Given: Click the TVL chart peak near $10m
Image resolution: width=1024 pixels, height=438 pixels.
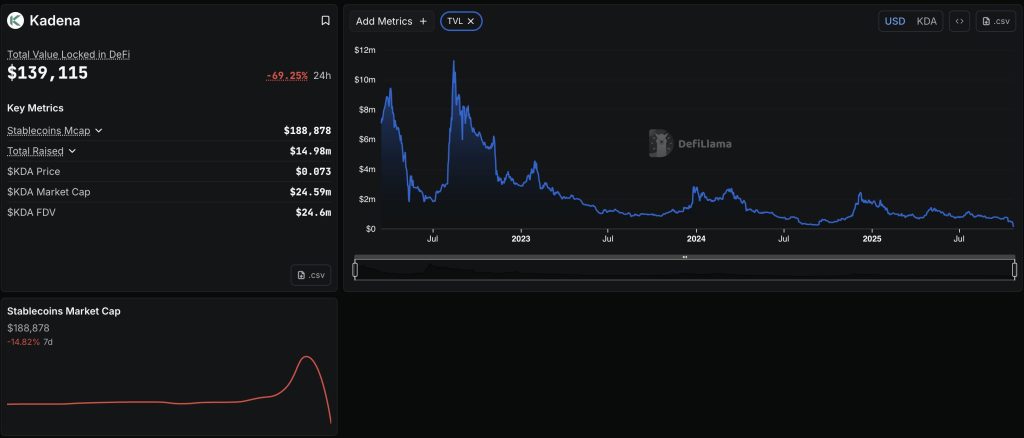Looking at the screenshot, I should point(454,63).
